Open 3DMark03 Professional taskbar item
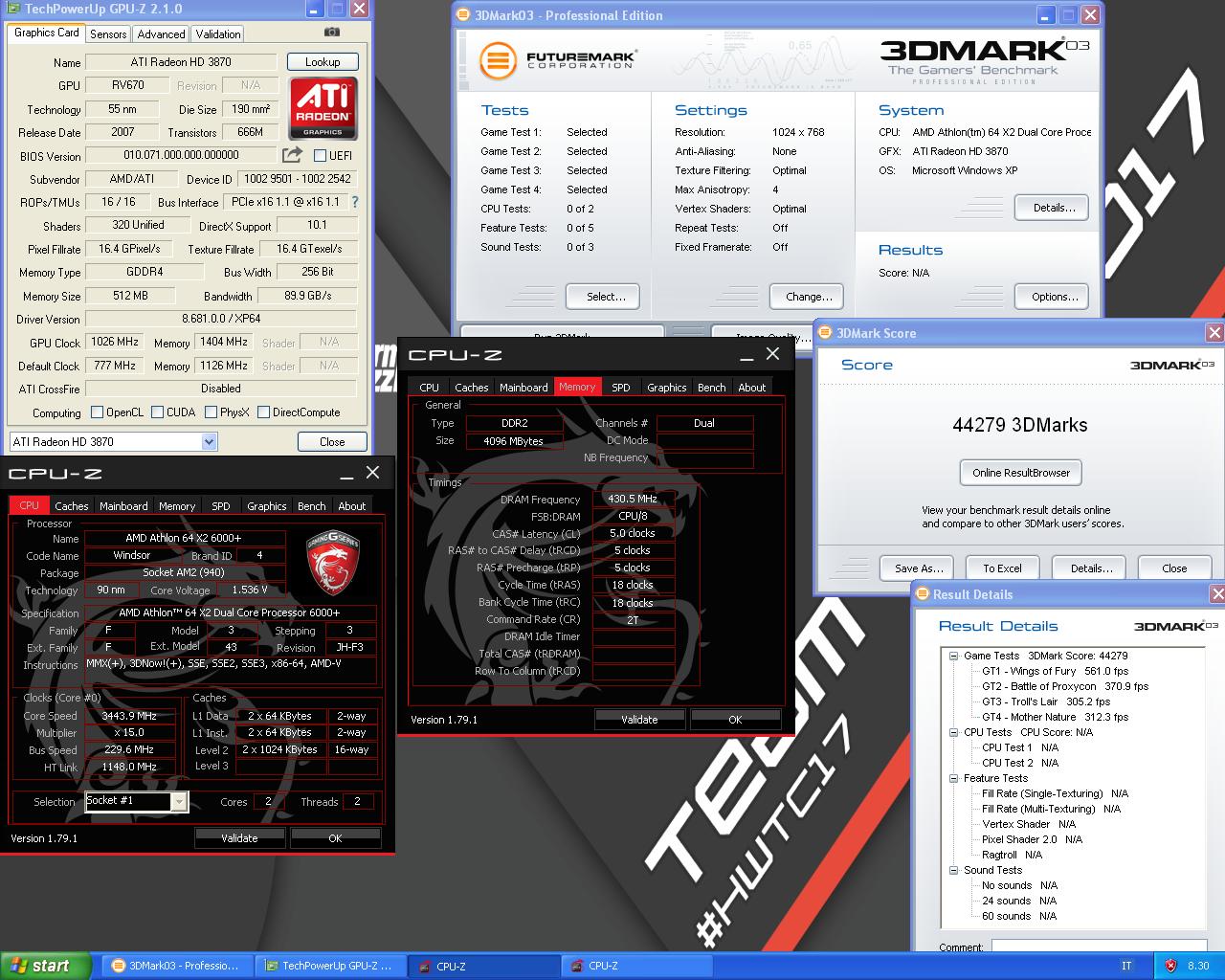The height and width of the screenshot is (980, 1225). pyautogui.click(x=177, y=966)
